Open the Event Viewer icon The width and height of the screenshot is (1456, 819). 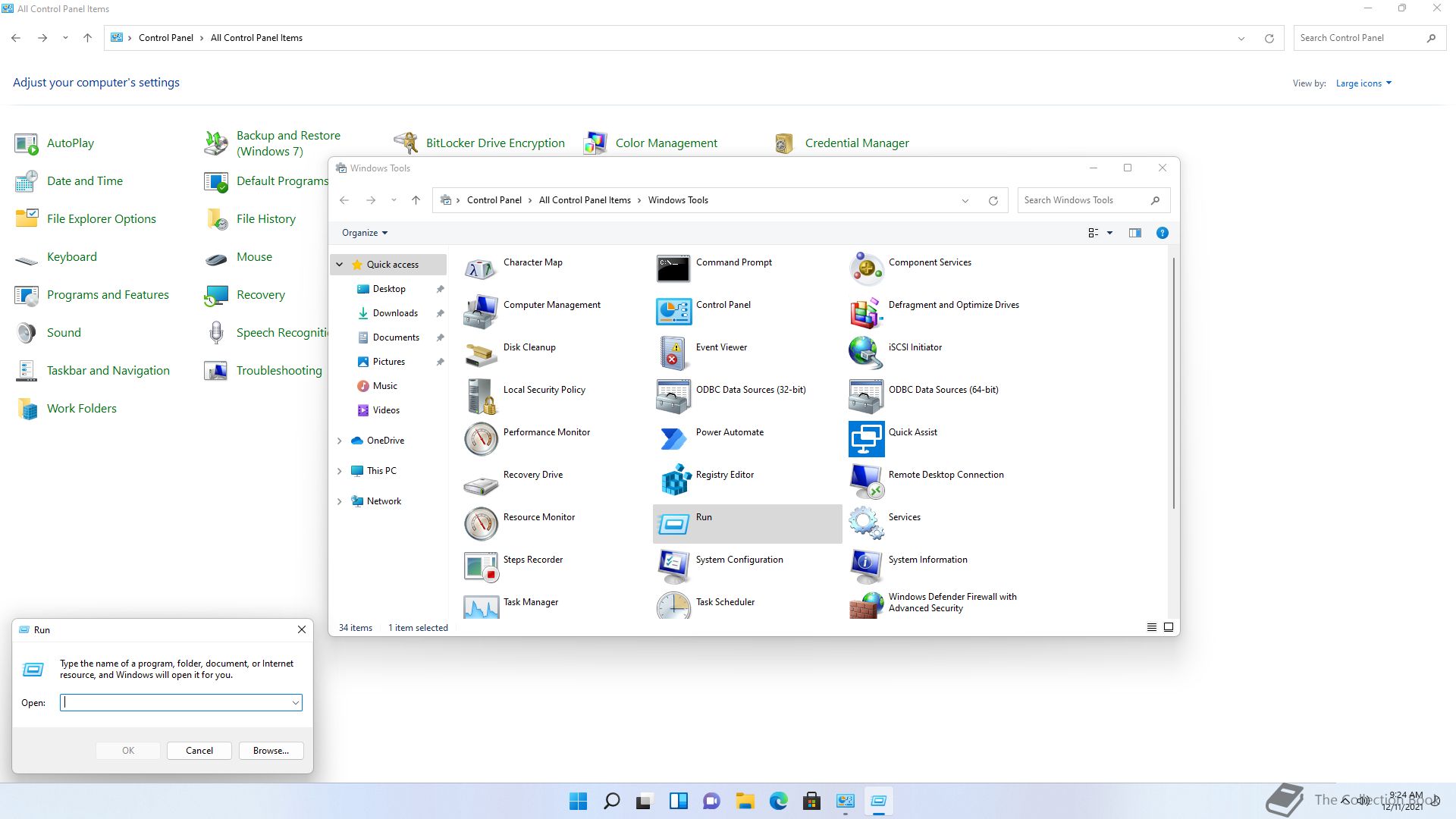click(673, 353)
